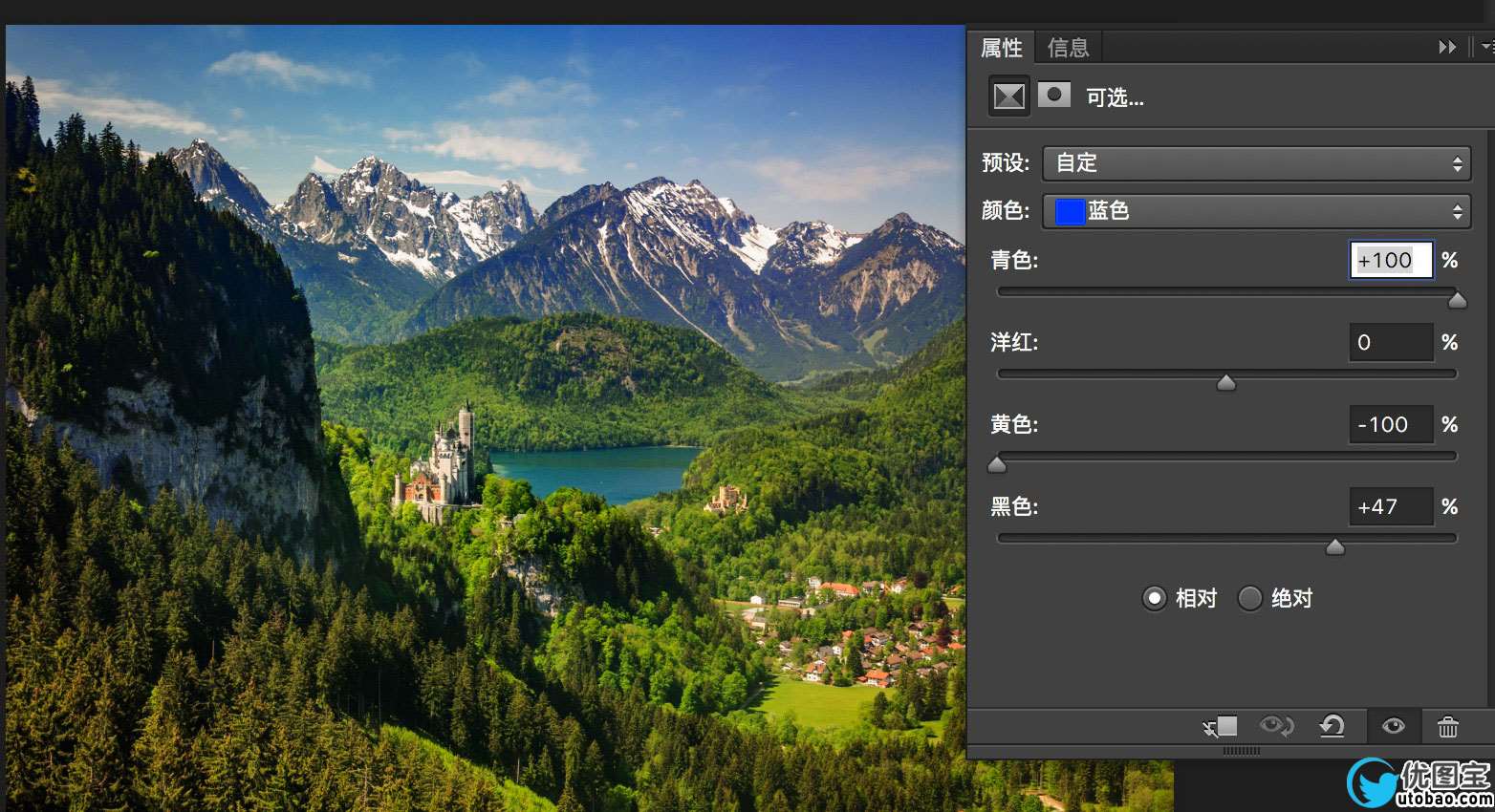
Task: Collapse panel with double-arrow icon
Action: 1447,47
